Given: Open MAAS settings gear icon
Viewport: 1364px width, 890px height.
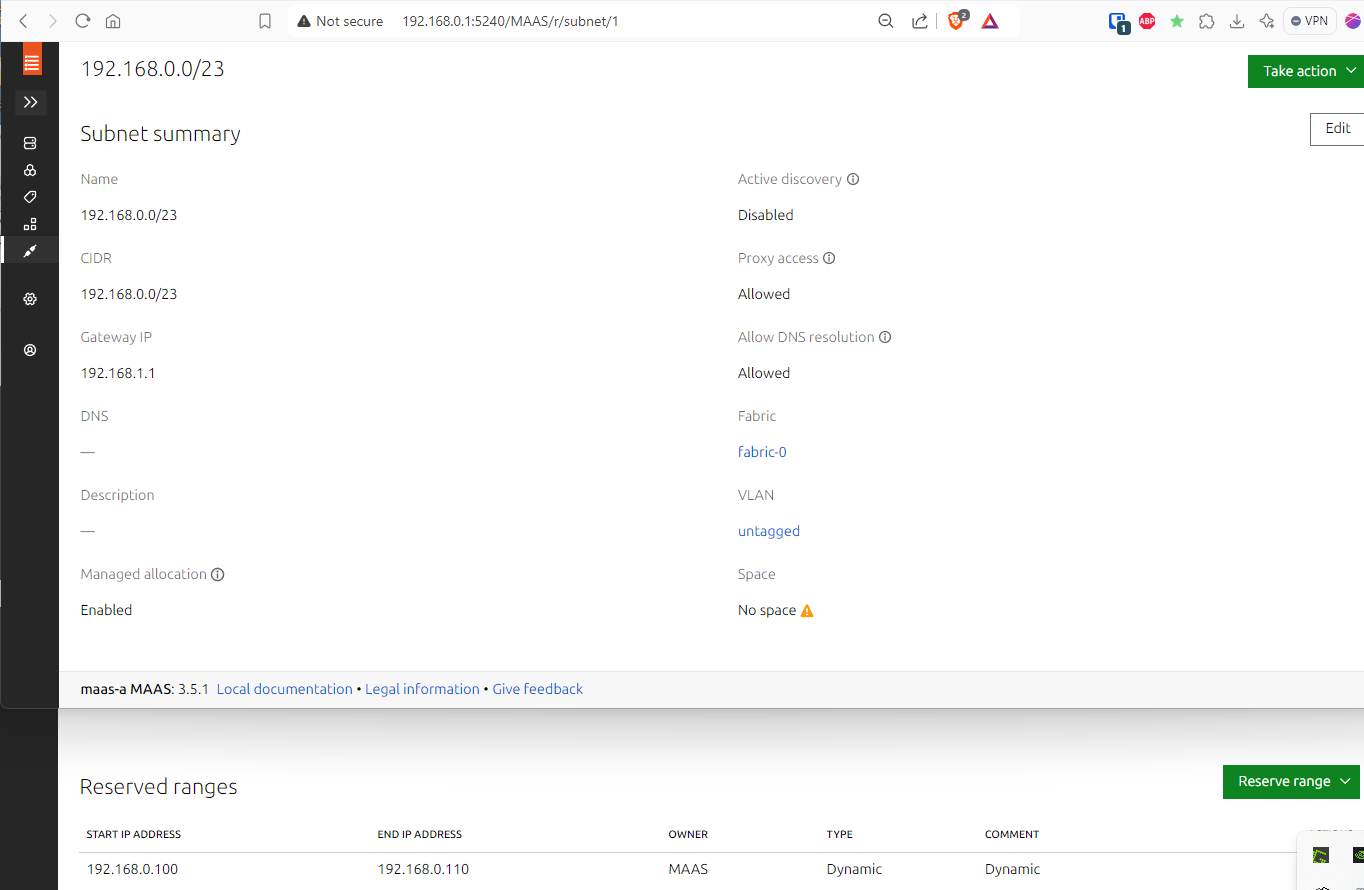Looking at the screenshot, I should click(x=30, y=299).
